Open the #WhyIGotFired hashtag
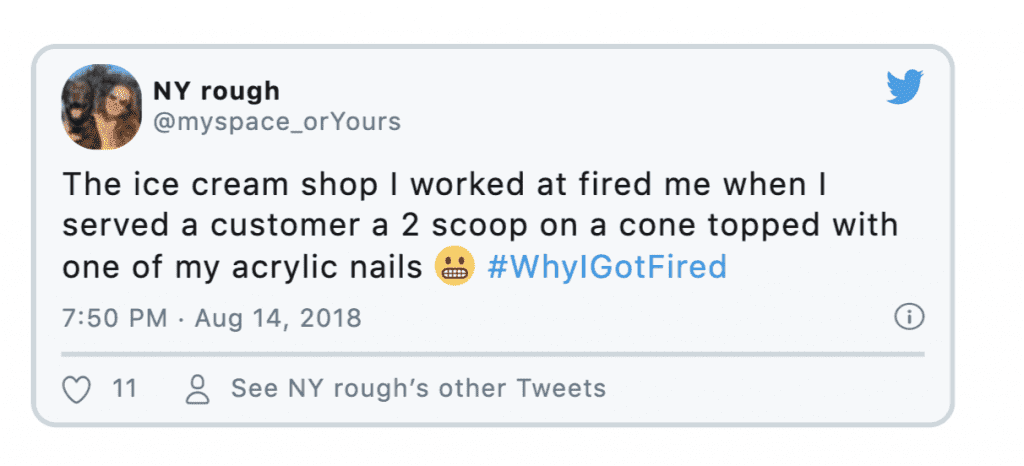This screenshot has height=466, width=1024. 607,267
